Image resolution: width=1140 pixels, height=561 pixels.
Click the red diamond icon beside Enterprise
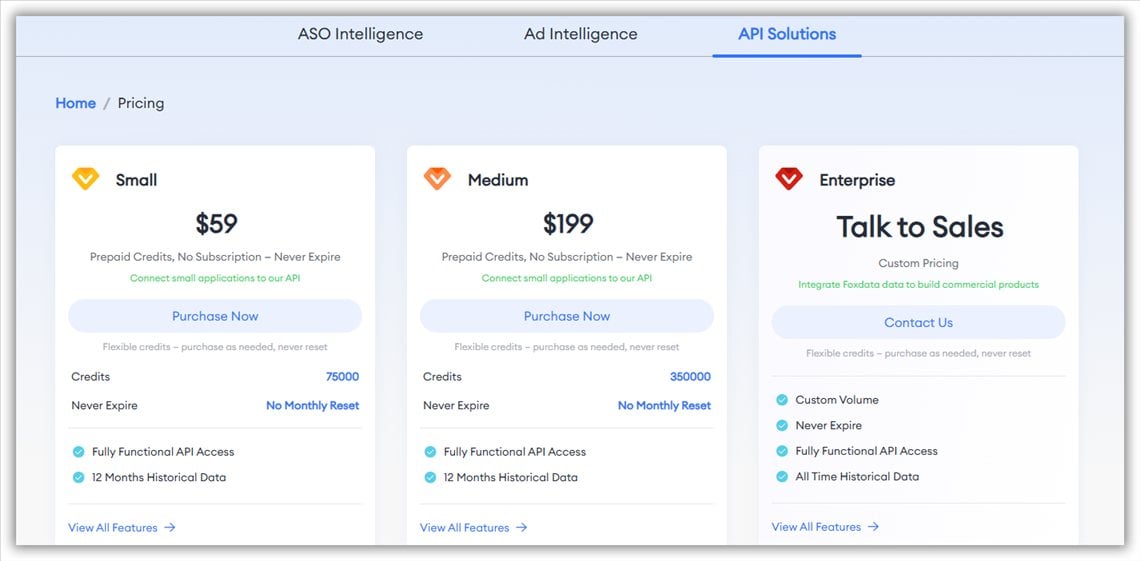pos(789,179)
